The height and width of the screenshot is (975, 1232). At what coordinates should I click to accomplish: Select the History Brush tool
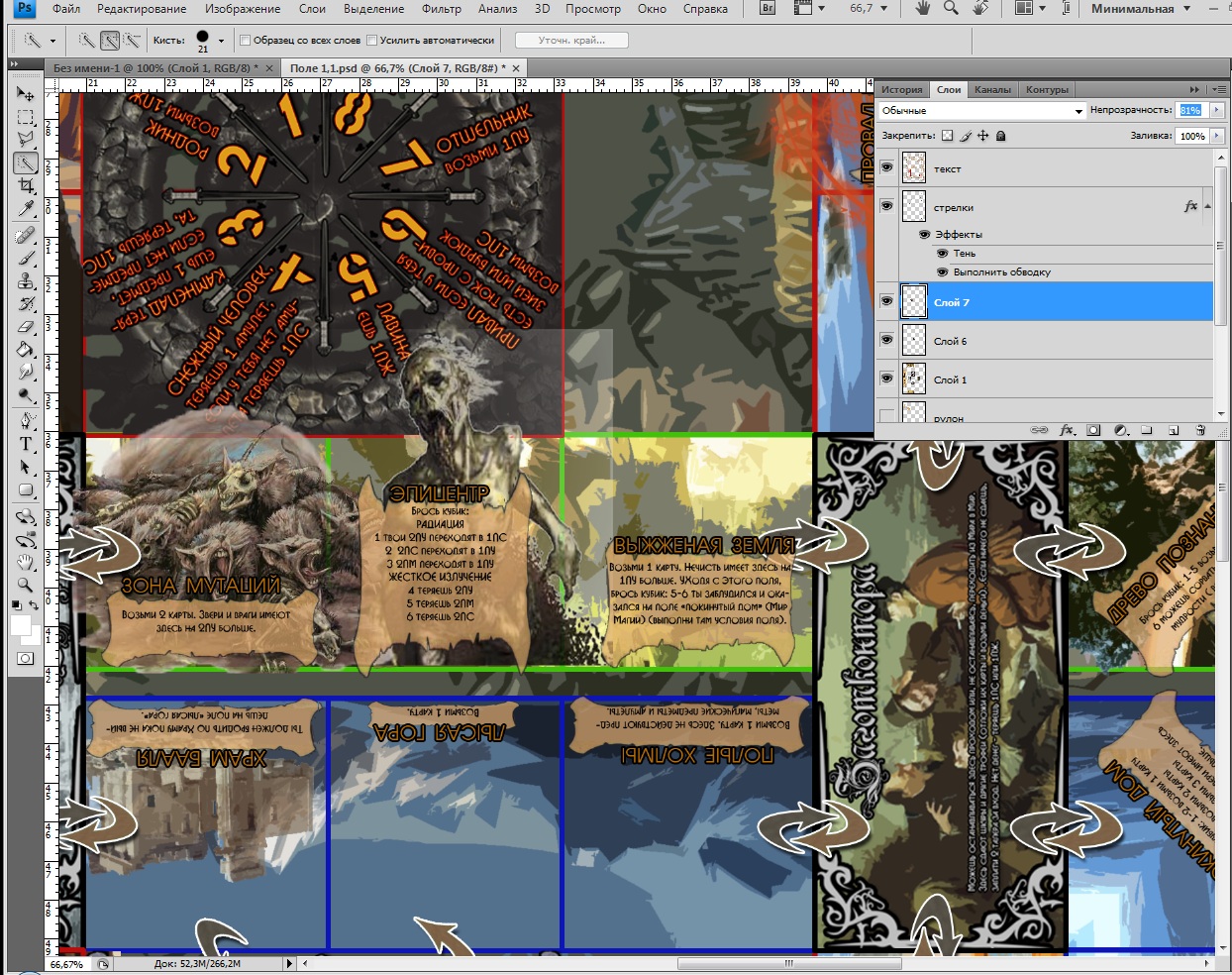point(26,304)
